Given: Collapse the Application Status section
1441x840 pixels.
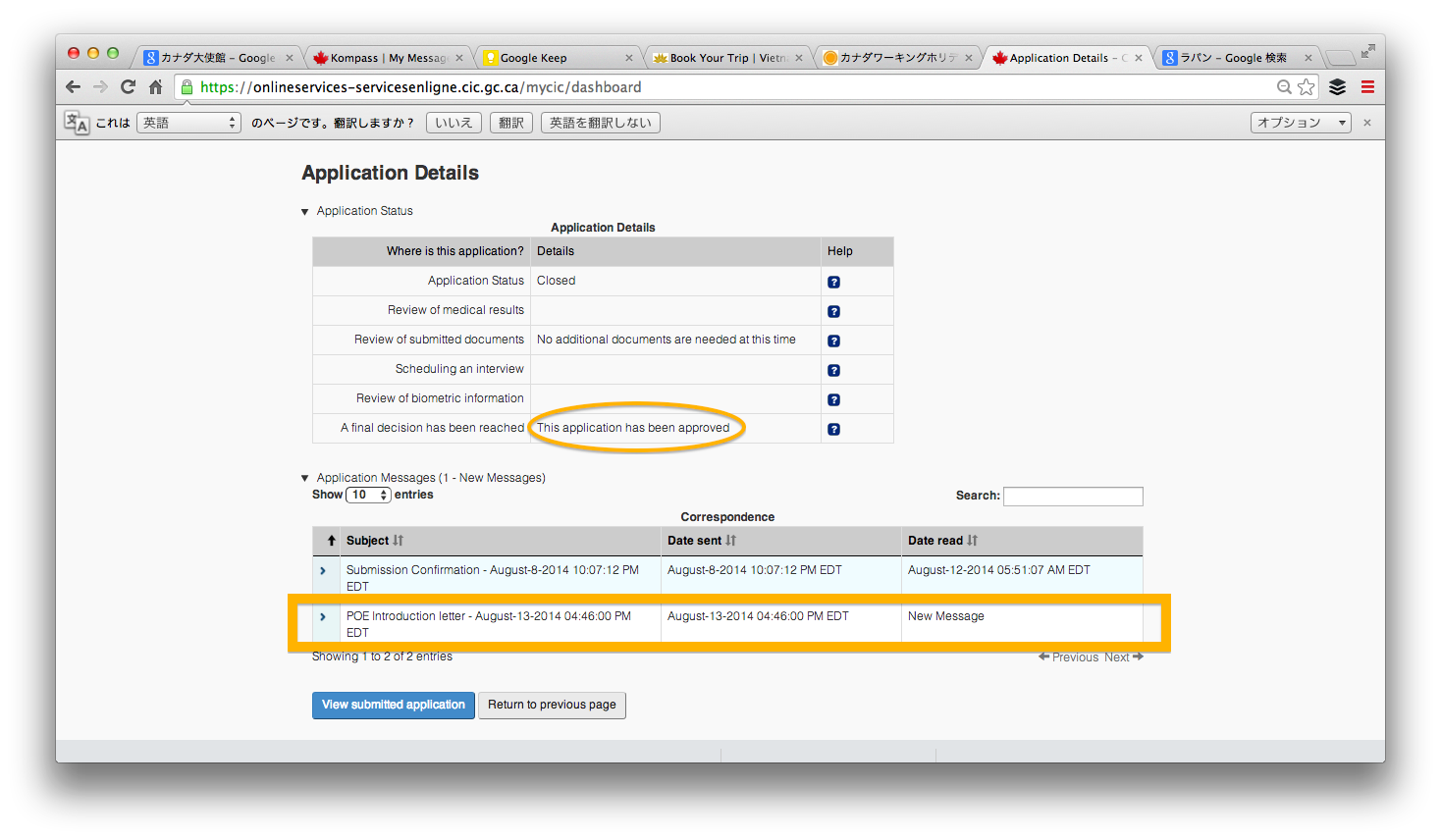Looking at the screenshot, I should (305, 211).
